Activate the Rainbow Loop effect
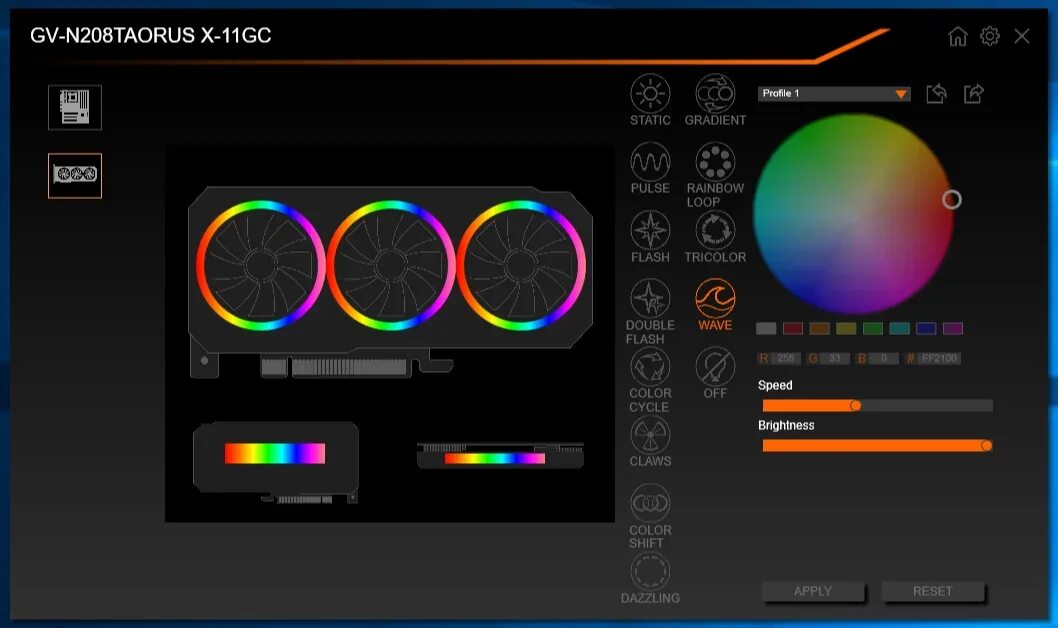This screenshot has width=1058, height=628. point(715,162)
